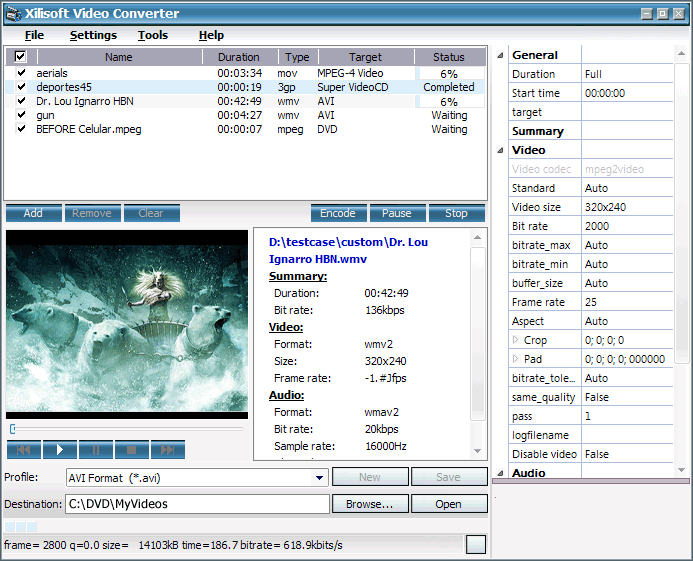Select the Frame rate value 25

(x=590, y=302)
